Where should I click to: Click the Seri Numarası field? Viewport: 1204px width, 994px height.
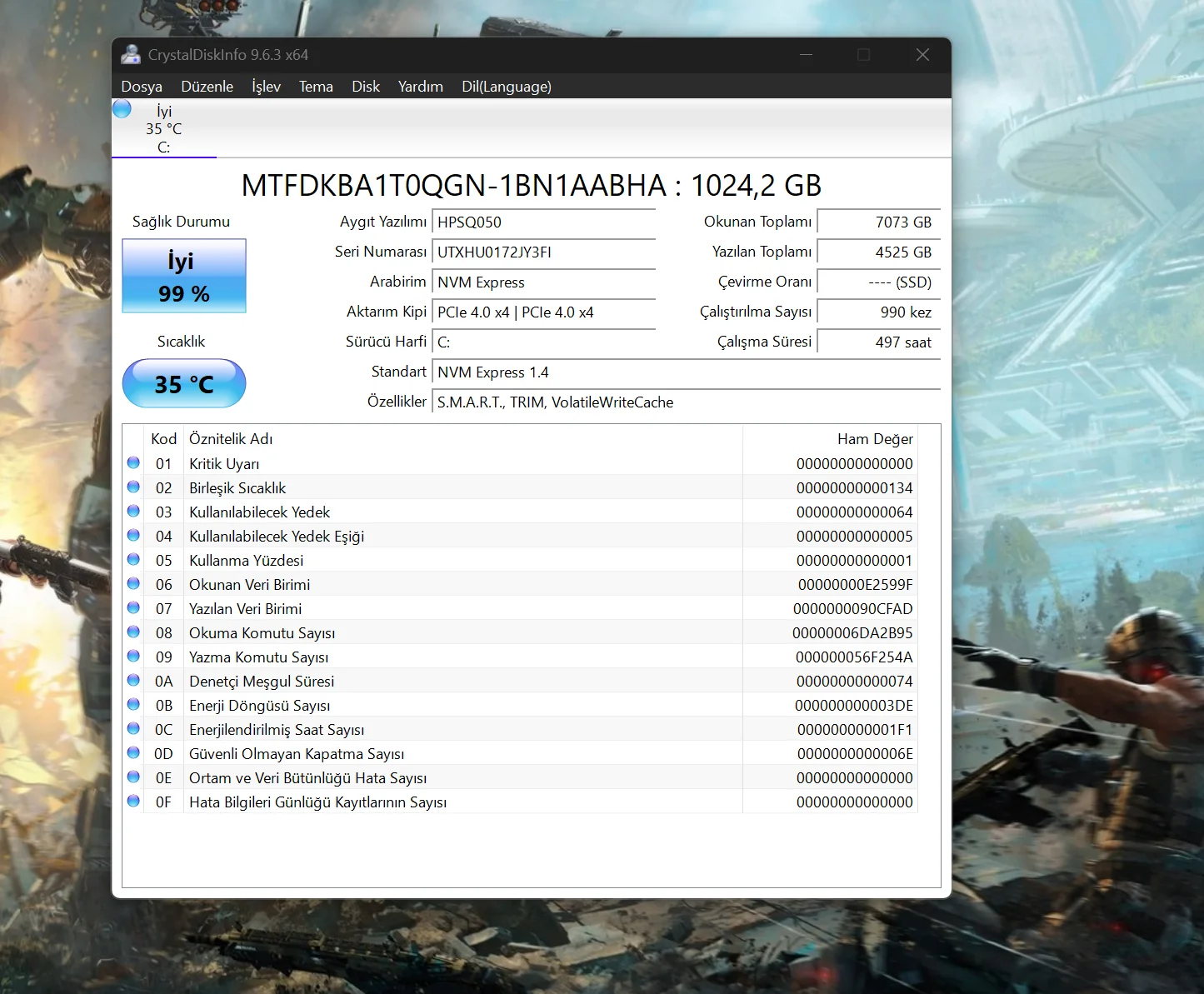[x=543, y=252]
